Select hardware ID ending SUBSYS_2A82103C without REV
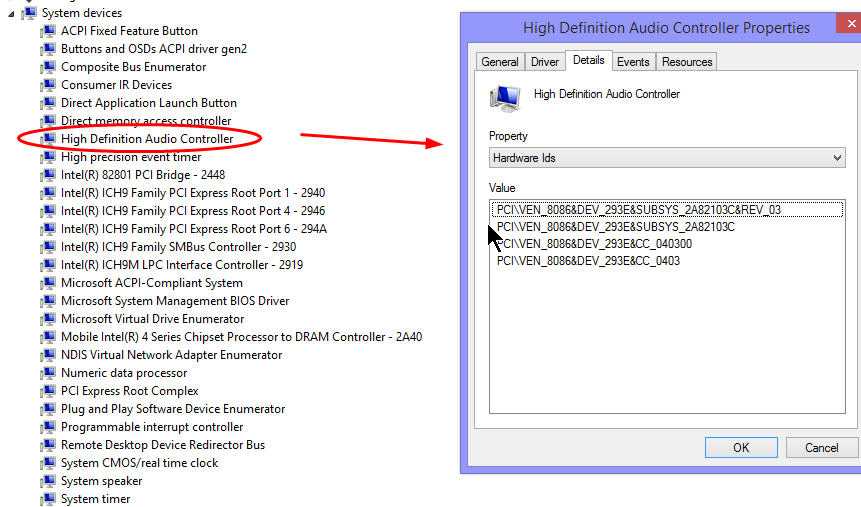The height and width of the screenshot is (507, 861). point(616,227)
